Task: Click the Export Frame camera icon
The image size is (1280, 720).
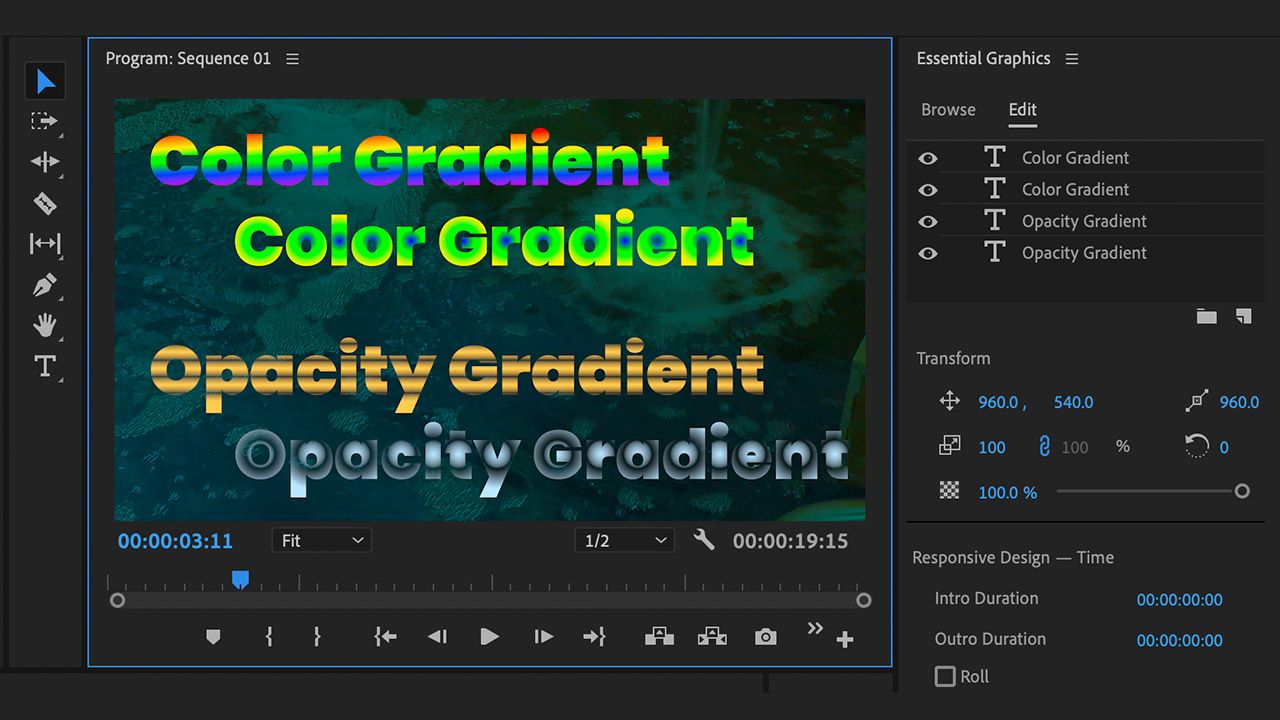Action: coord(765,637)
